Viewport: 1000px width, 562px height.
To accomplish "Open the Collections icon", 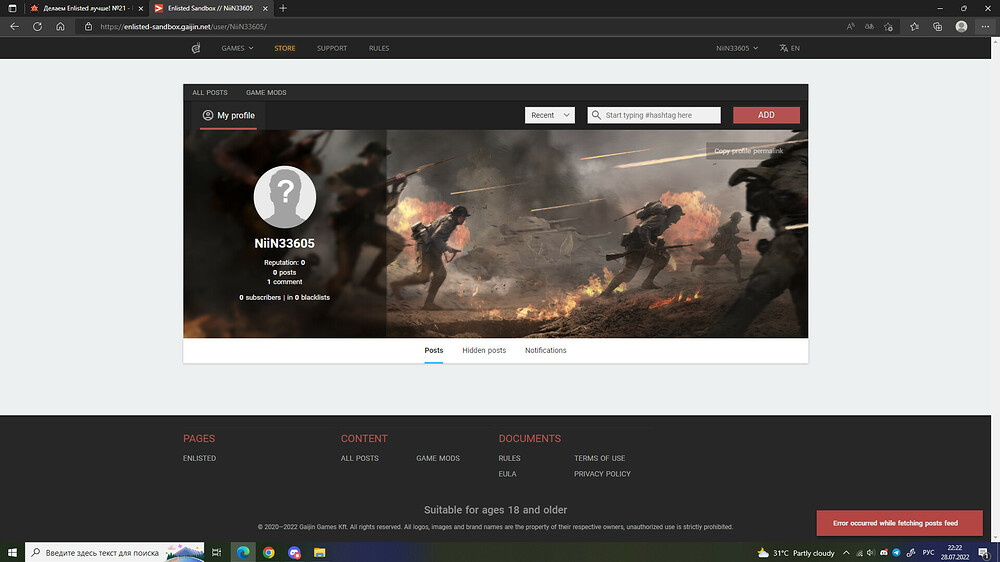I will point(938,27).
